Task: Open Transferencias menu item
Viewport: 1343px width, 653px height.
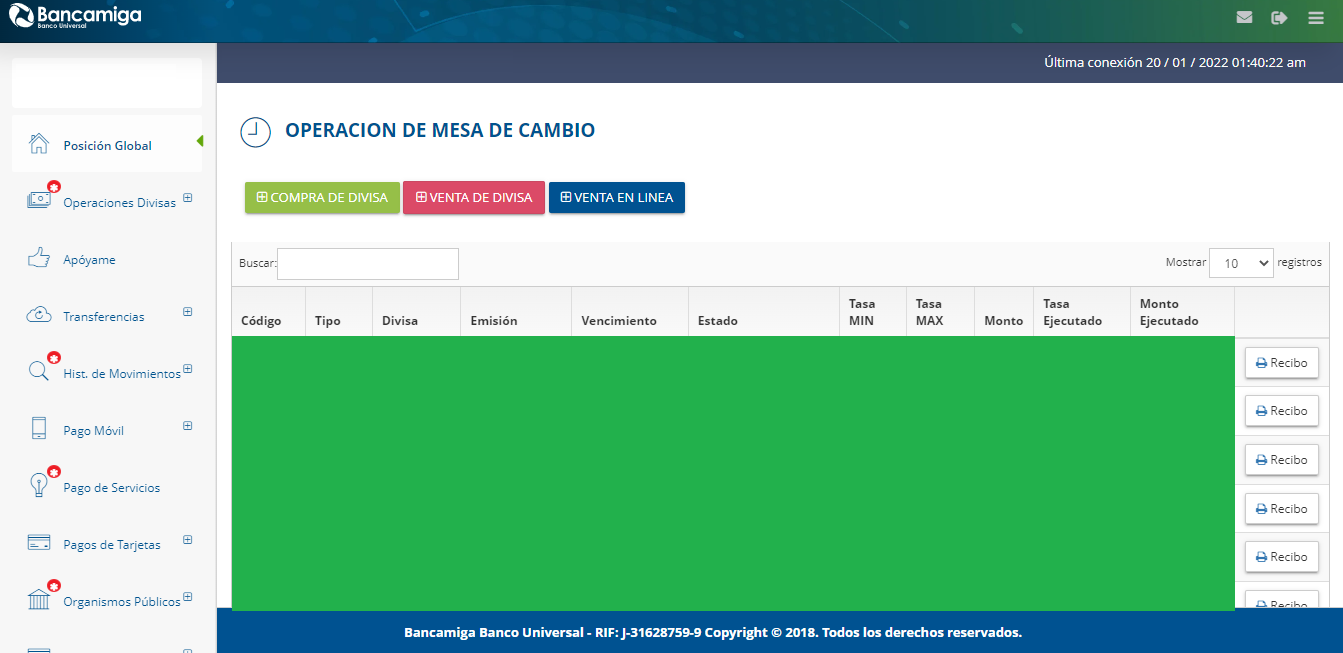Action: pos(104,317)
